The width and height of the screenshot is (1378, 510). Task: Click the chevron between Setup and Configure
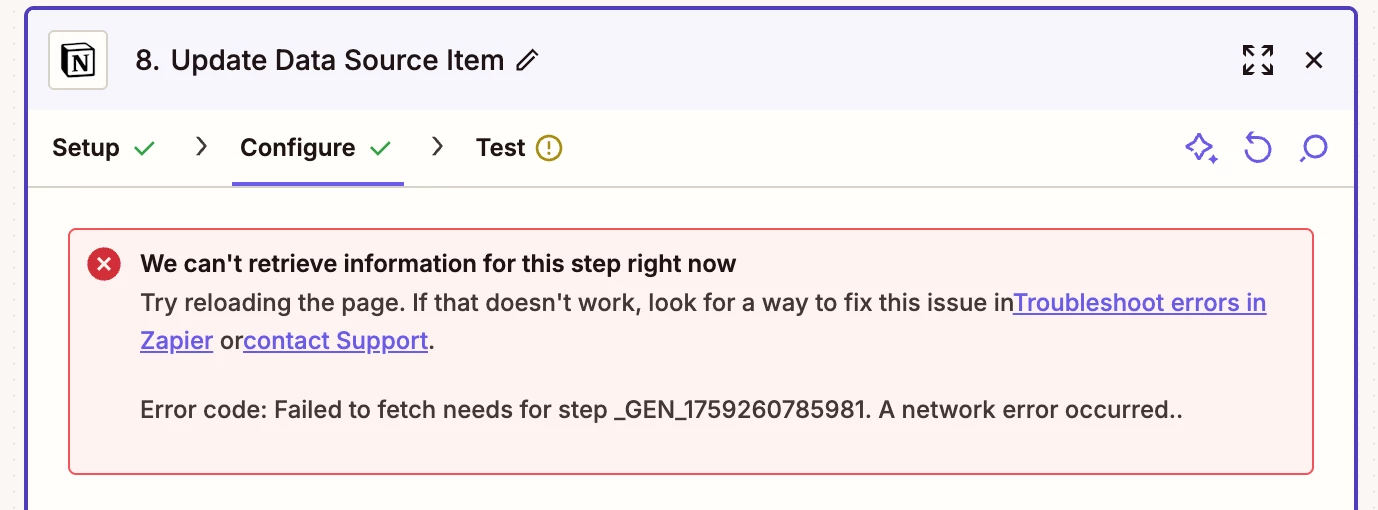[x=201, y=147]
